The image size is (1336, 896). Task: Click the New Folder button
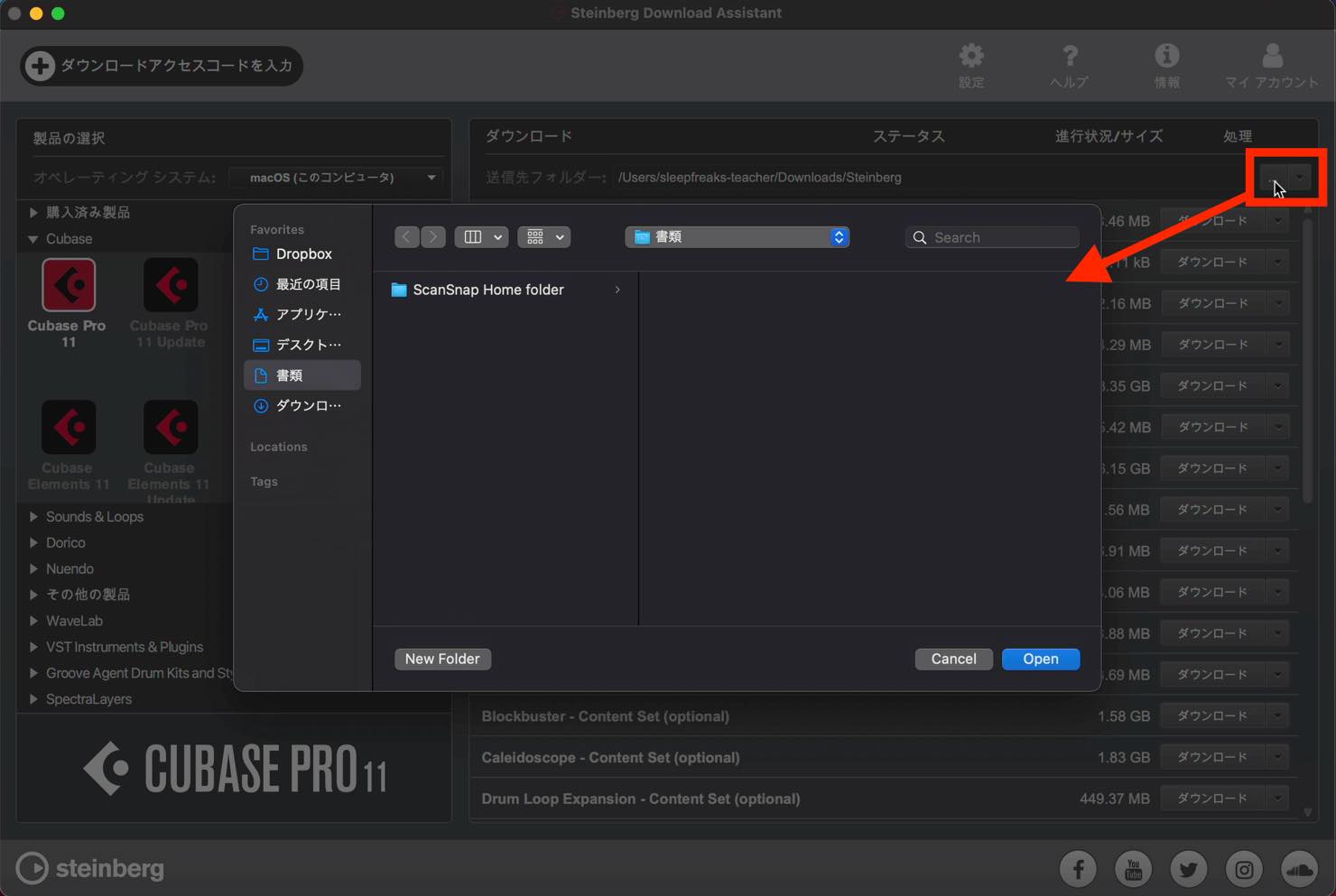tap(442, 659)
